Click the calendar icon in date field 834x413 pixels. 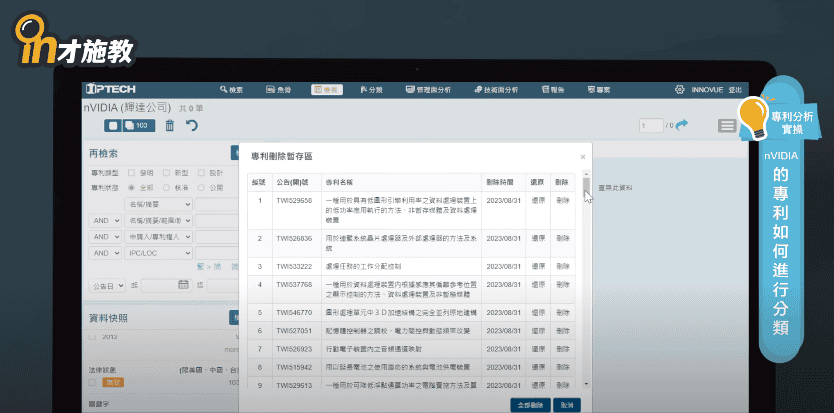[x=183, y=285]
